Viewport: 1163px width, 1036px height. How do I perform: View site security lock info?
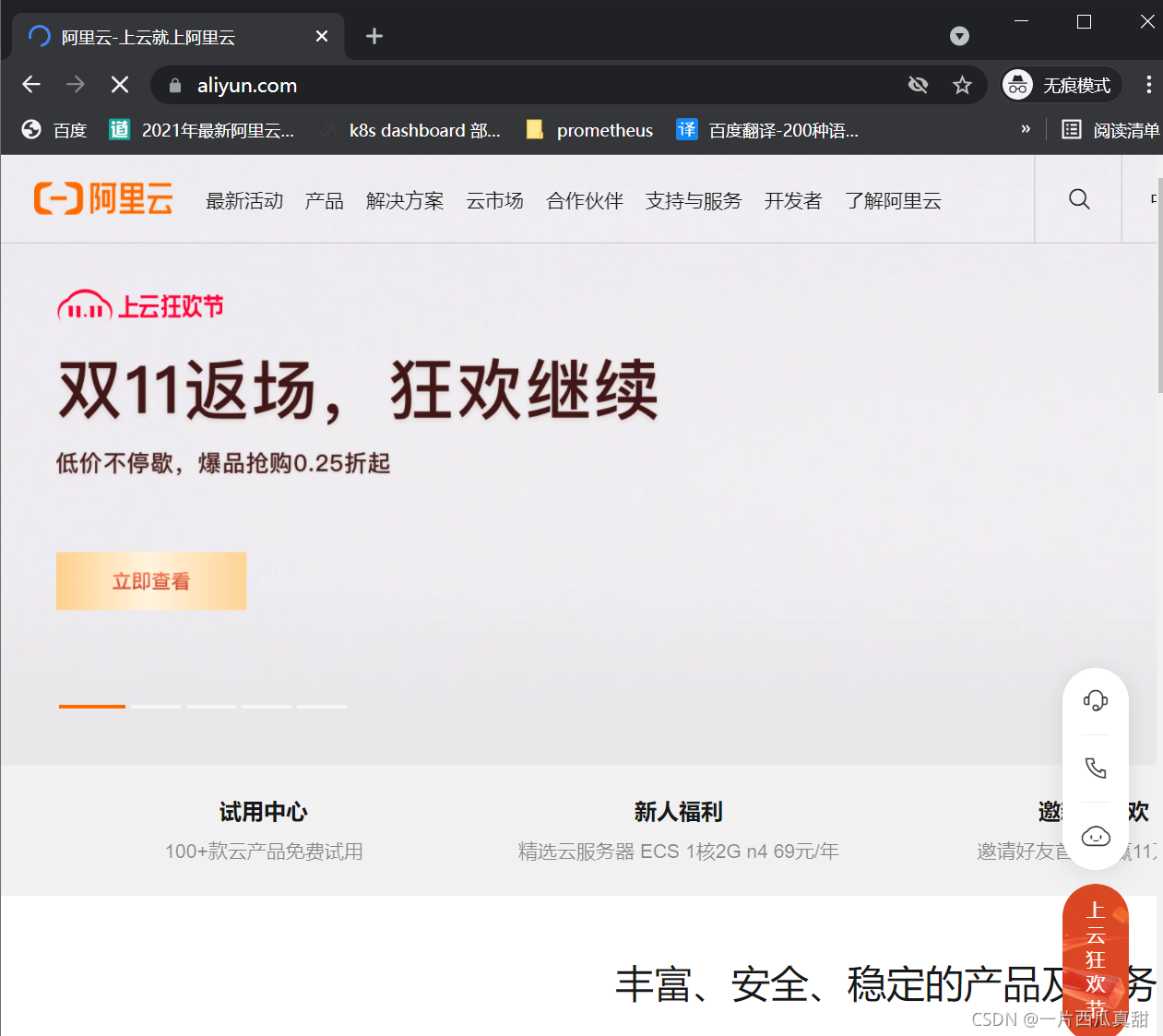click(x=175, y=86)
